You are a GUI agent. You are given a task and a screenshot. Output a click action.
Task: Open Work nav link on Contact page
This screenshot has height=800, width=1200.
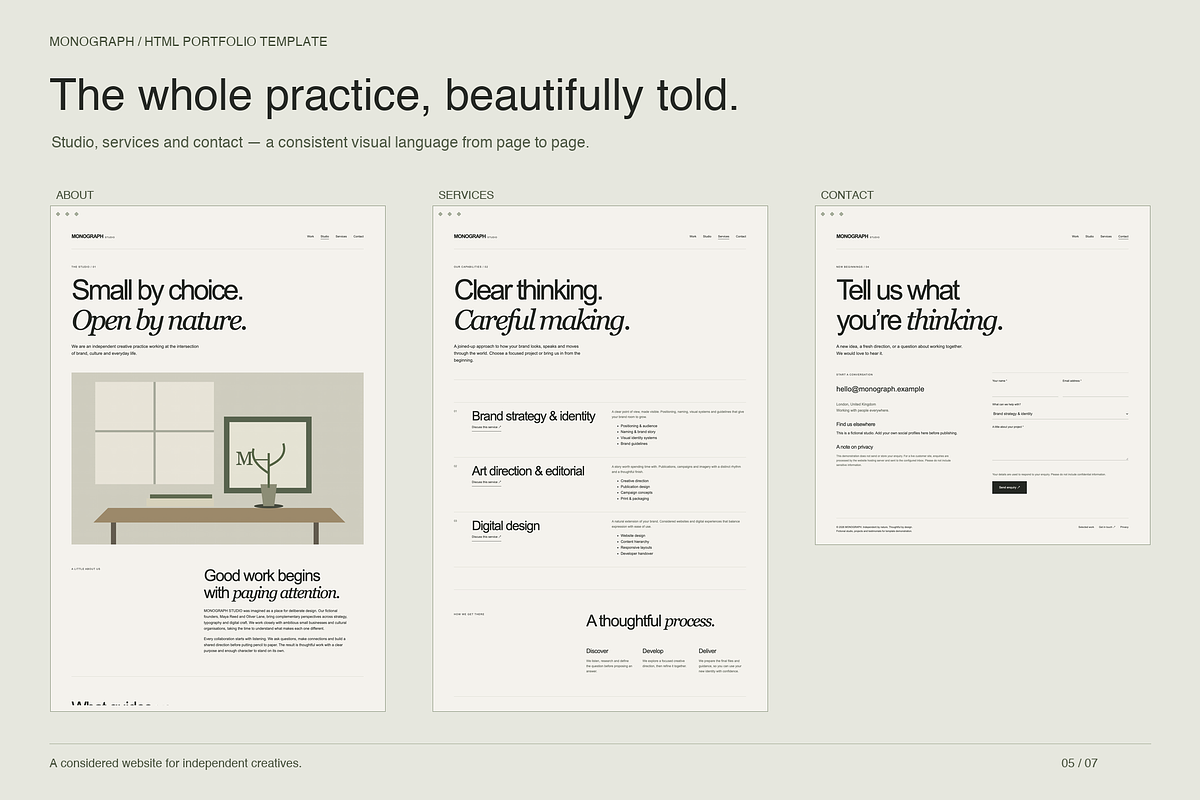click(1075, 236)
